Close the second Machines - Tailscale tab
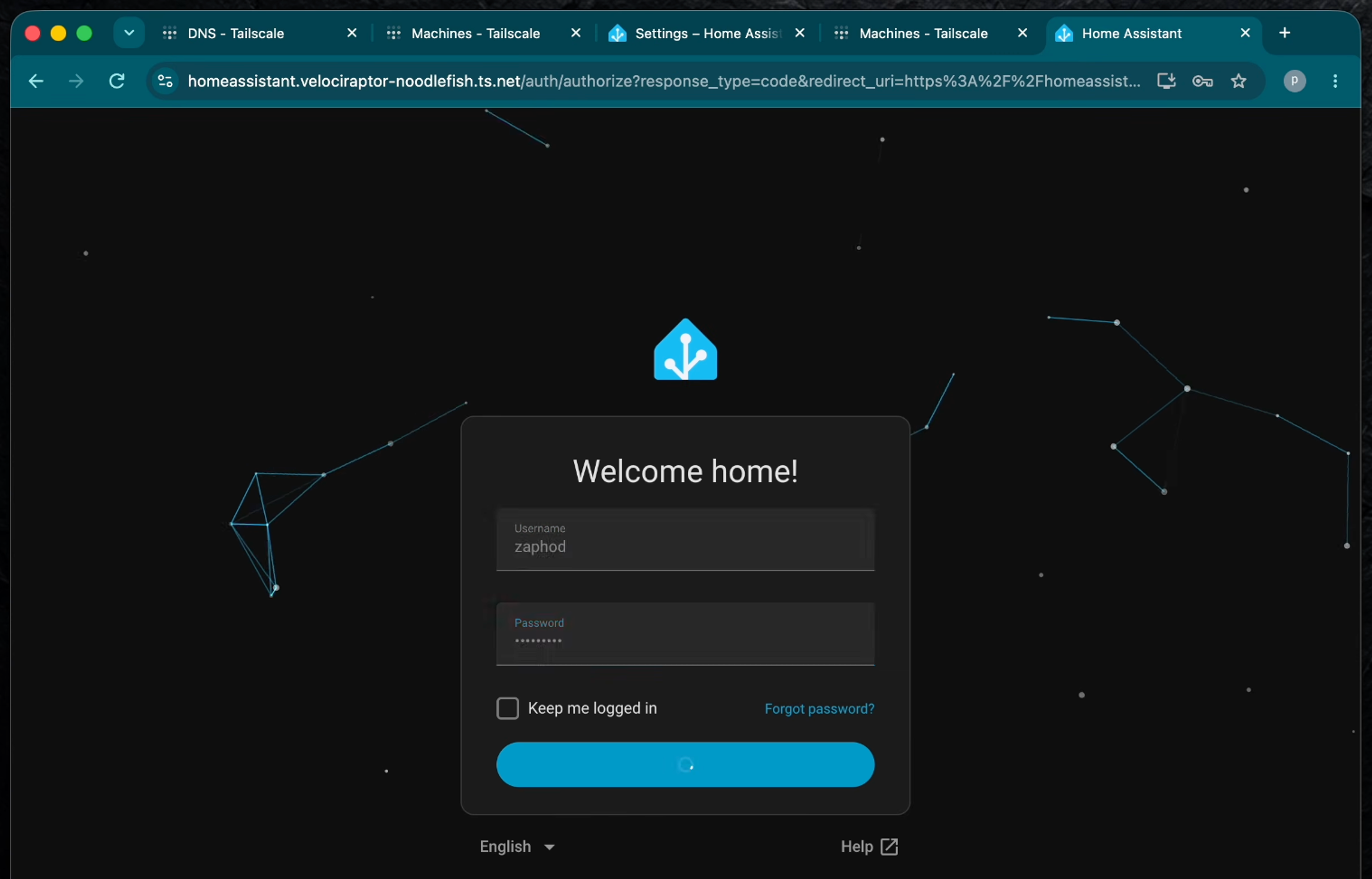 (x=1023, y=33)
